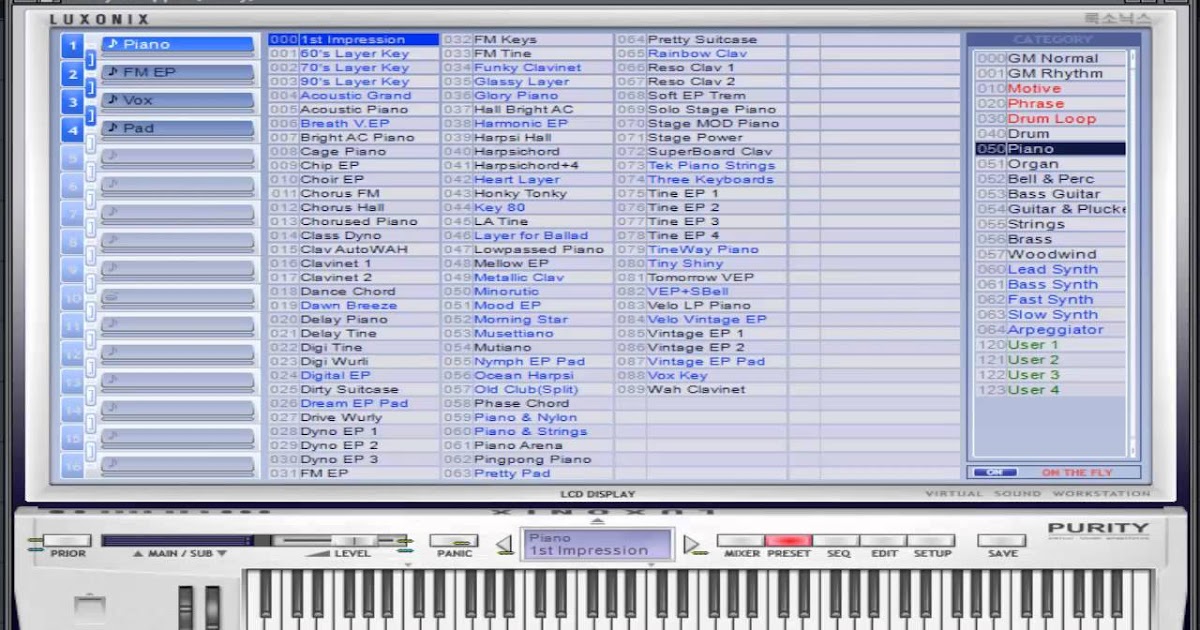Select the Arpeggiator category
The width and height of the screenshot is (1200, 630).
tap(1050, 329)
